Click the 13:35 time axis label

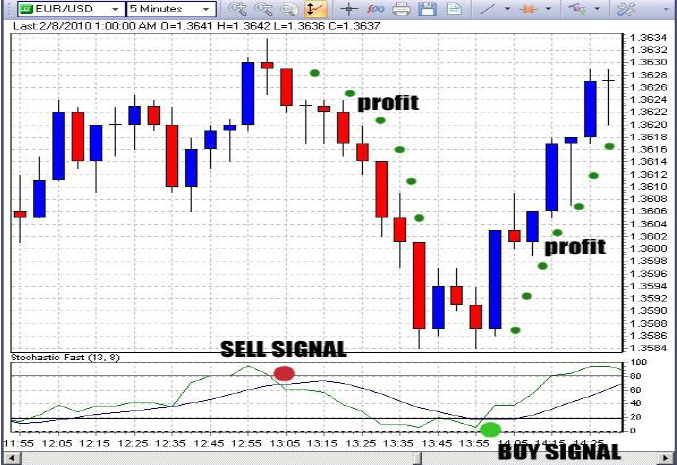(398, 443)
